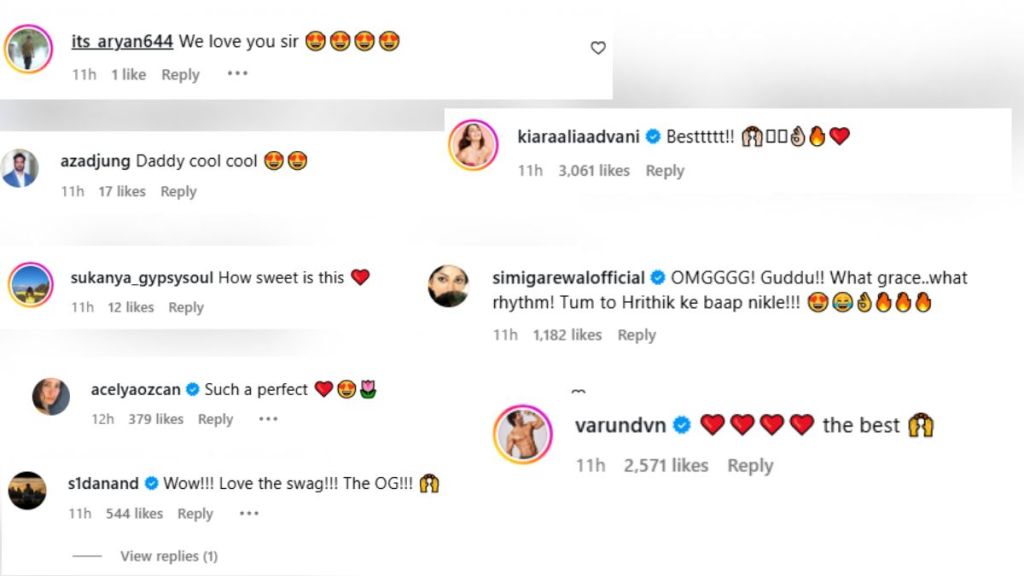Open azadjung's profile avatar
This screenshot has width=1024, height=576.
tap(20, 168)
